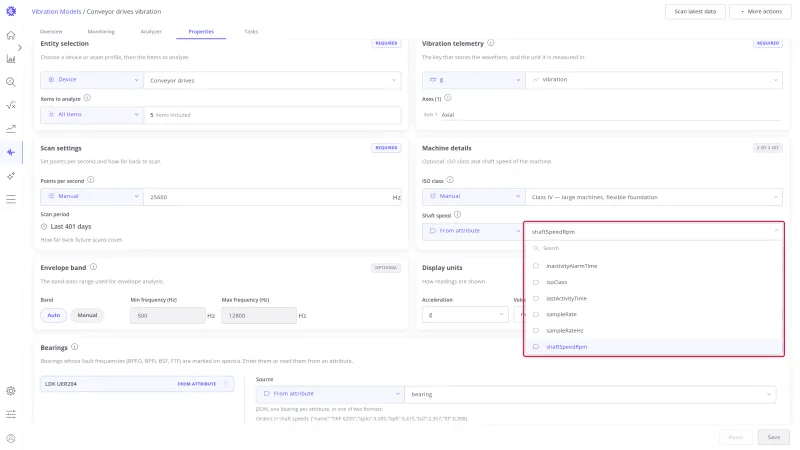Open the sliders configuration sidebar icon
800x450 pixels.
(x=11, y=414)
